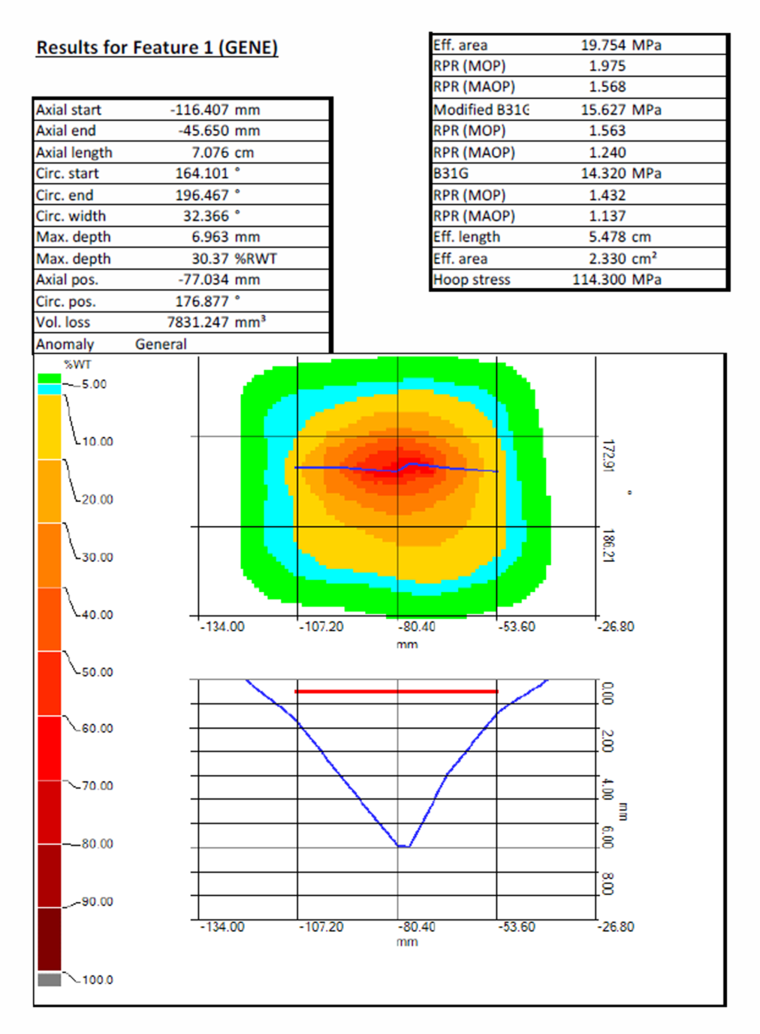Click the Eff. area value 19.754 MPa

[606, 45]
